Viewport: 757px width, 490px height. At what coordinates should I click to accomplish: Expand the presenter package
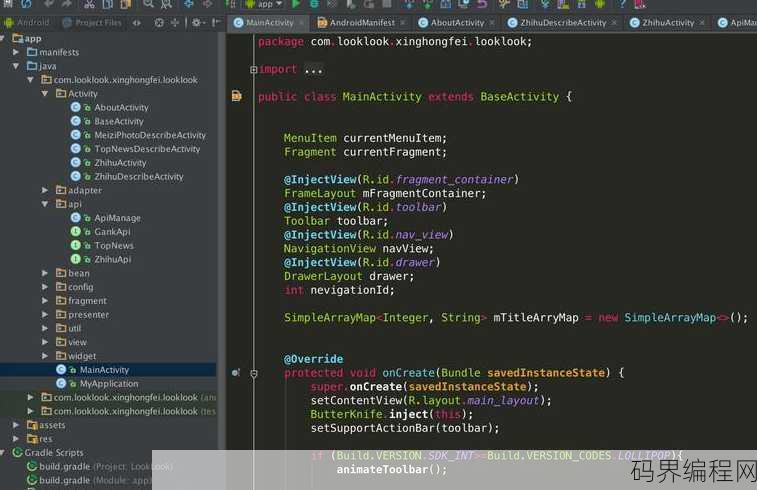click(x=45, y=315)
